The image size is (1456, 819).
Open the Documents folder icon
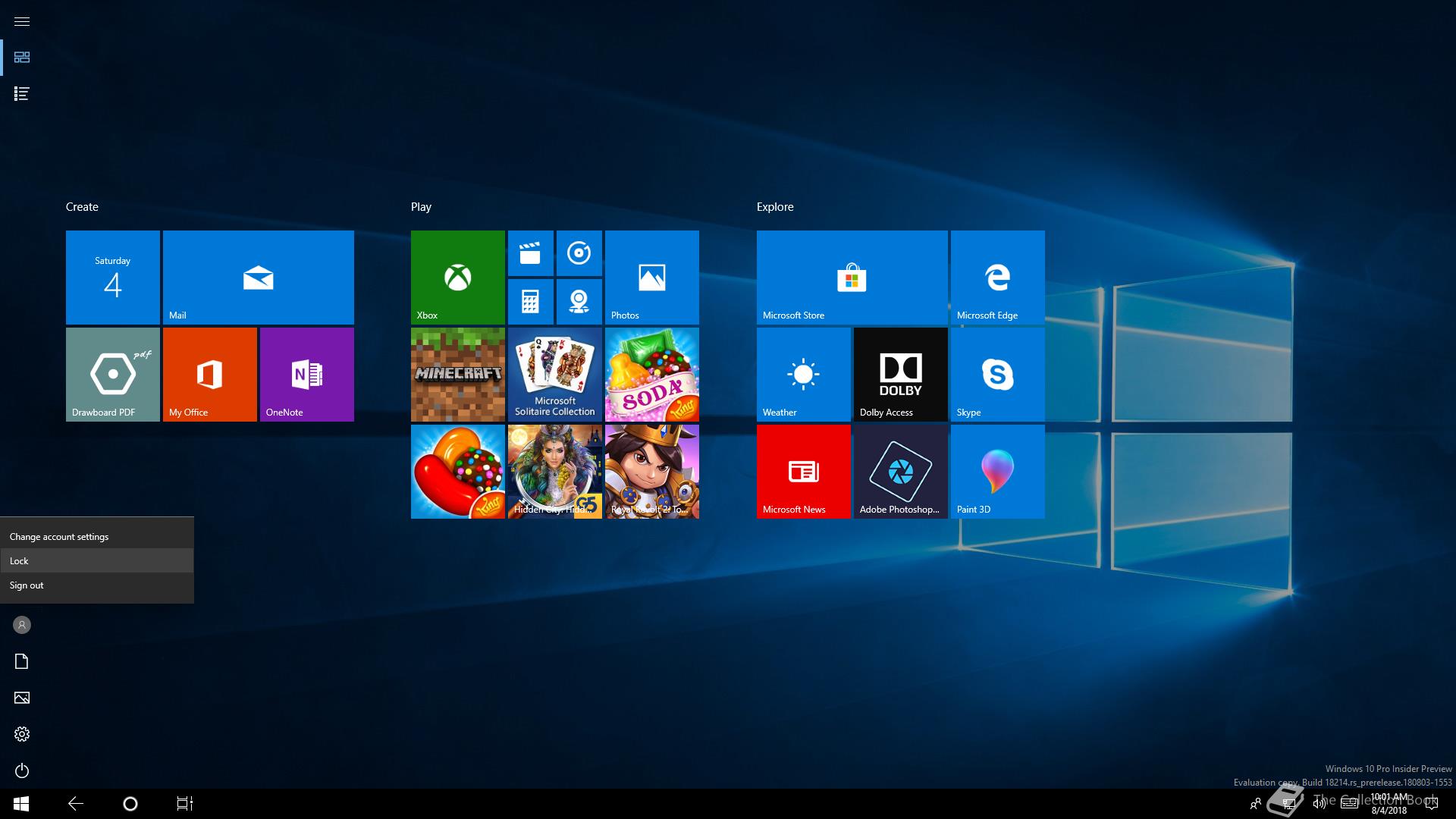coord(22,661)
